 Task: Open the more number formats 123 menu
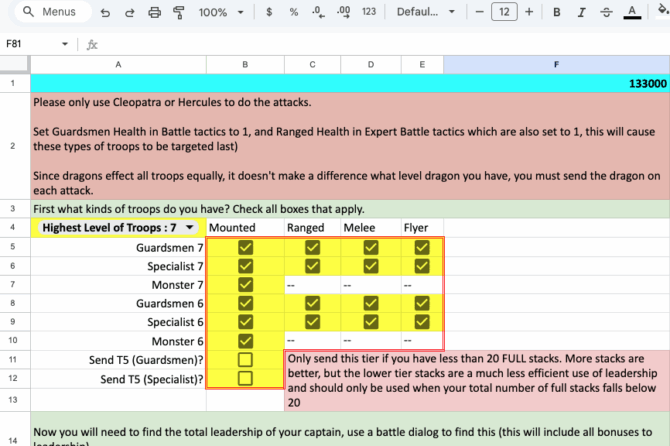coord(369,12)
